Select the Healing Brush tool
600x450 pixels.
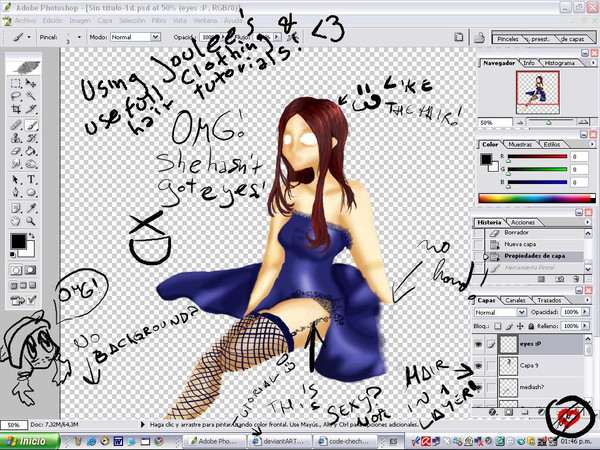point(16,125)
